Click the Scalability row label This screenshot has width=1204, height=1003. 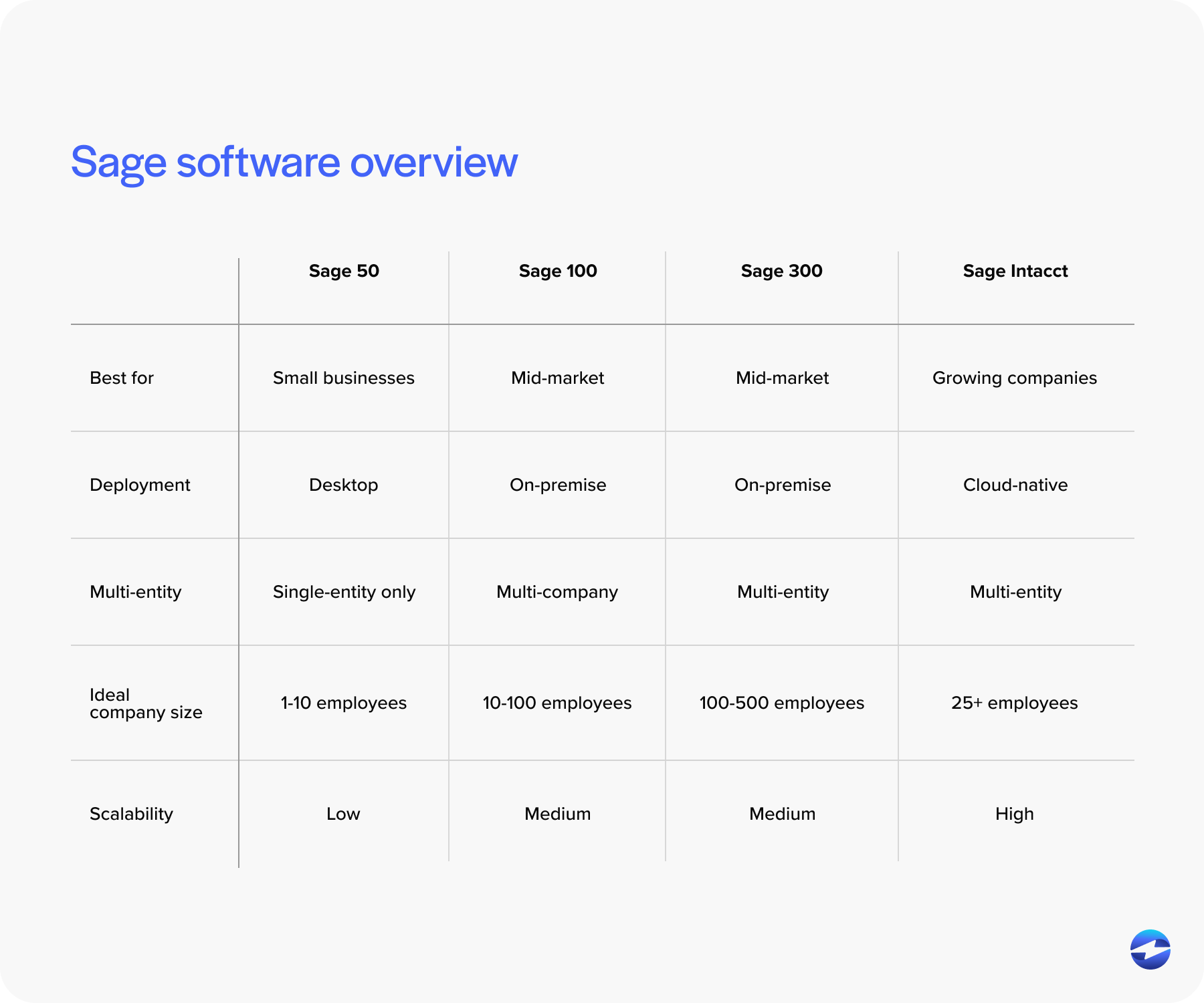[131, 814]
